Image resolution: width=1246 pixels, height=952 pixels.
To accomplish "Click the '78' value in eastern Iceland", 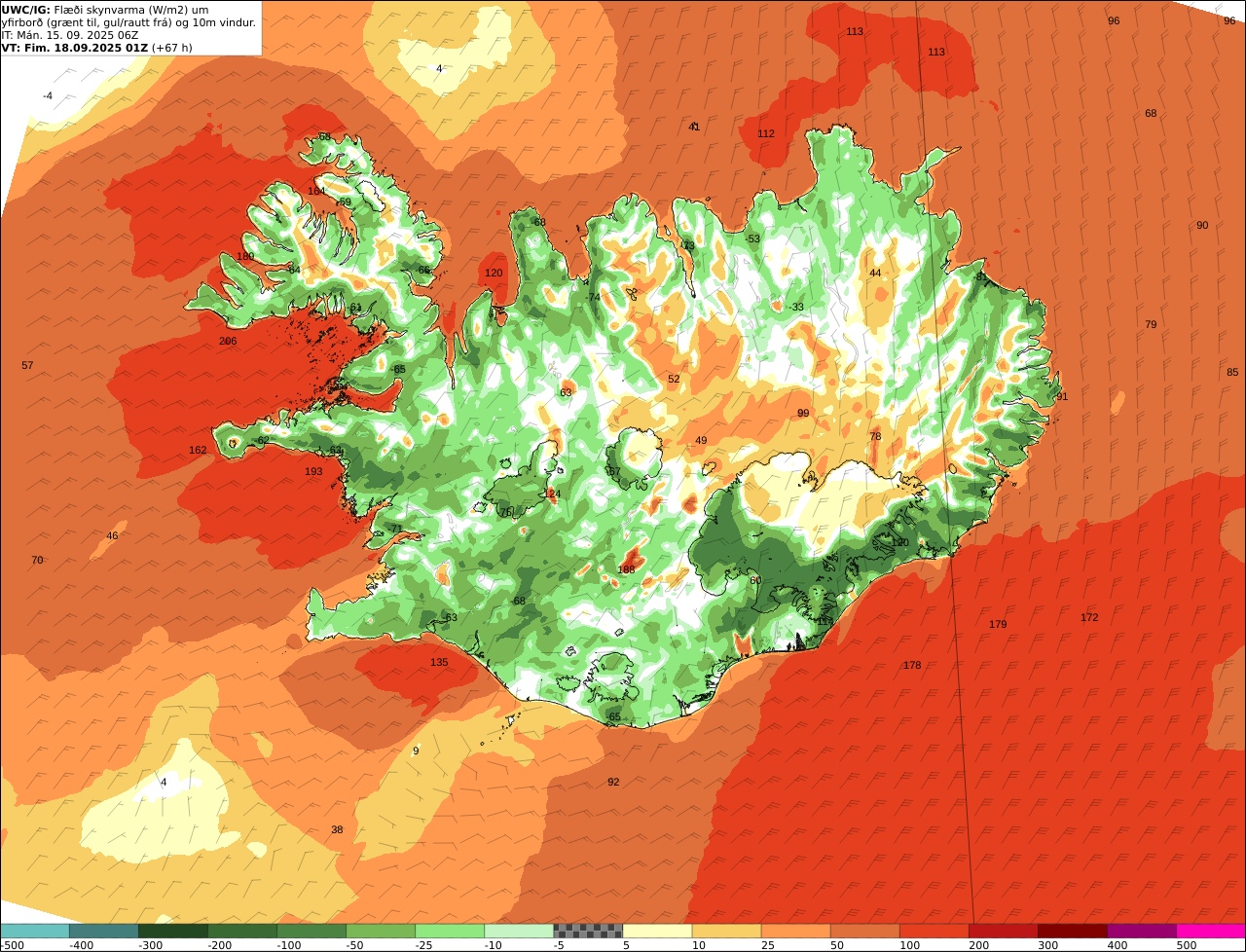I will [875, 437].
